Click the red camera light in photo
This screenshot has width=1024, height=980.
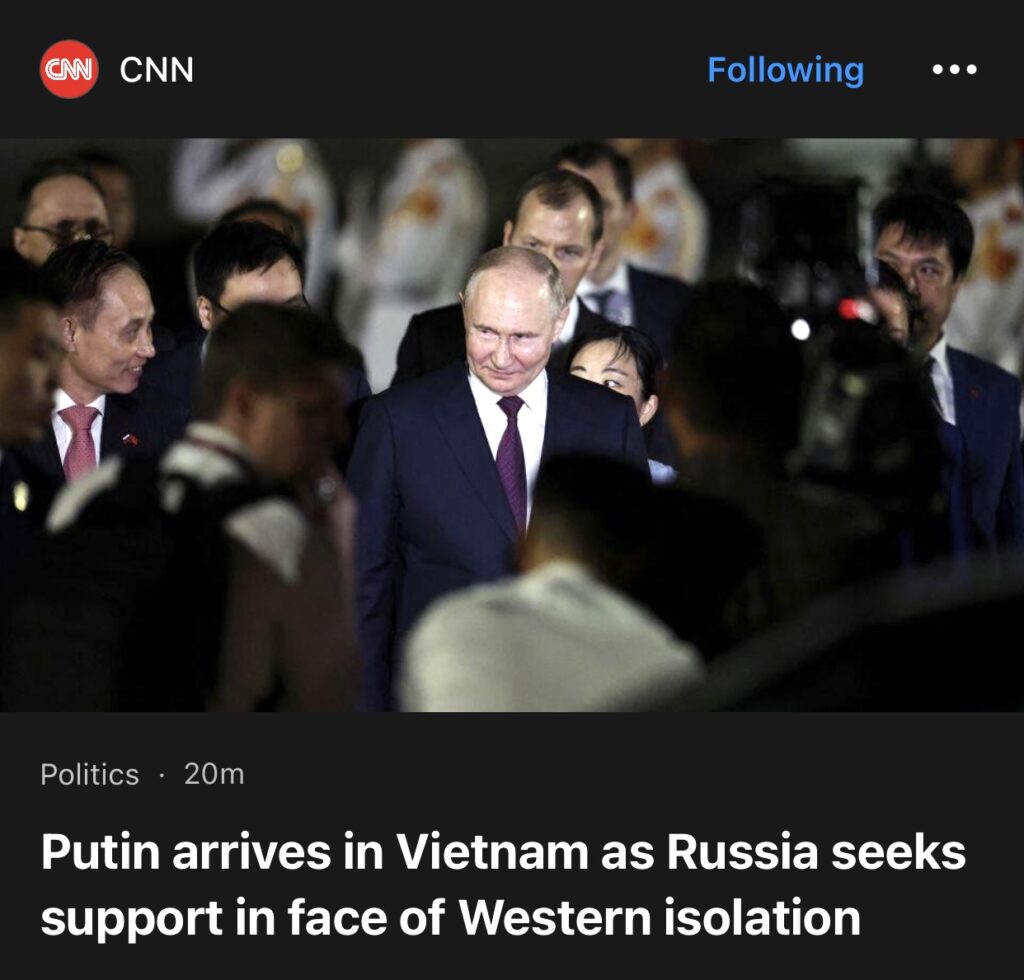850,308
